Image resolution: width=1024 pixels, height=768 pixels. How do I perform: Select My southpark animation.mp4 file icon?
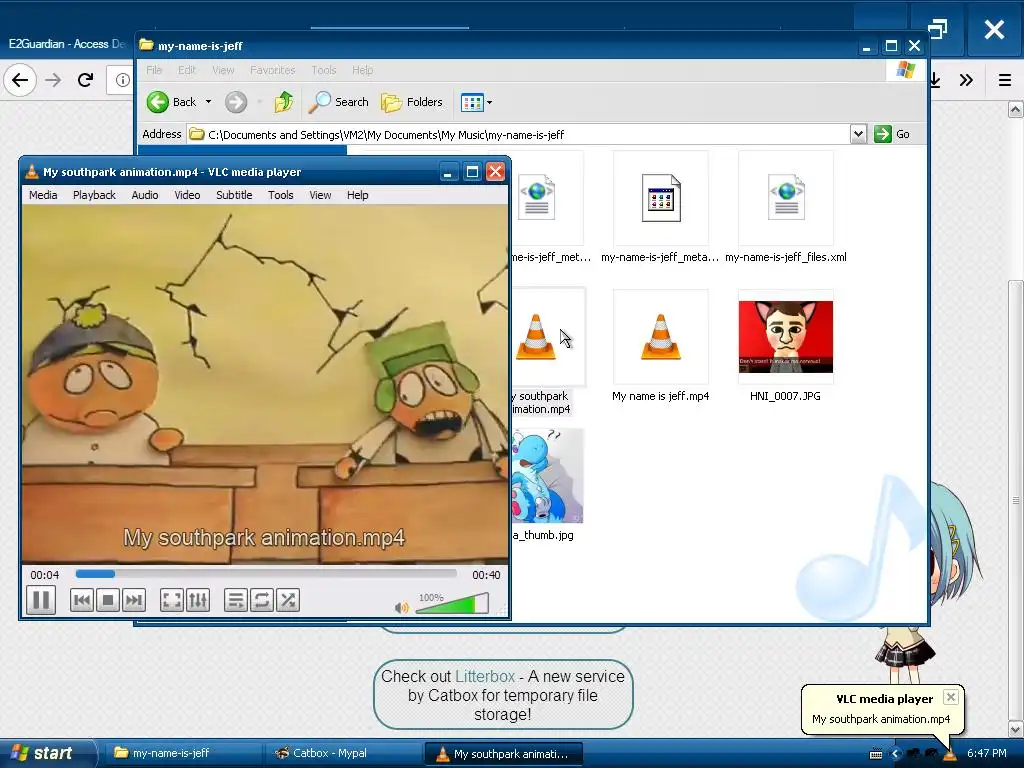(x=536, y=337)
